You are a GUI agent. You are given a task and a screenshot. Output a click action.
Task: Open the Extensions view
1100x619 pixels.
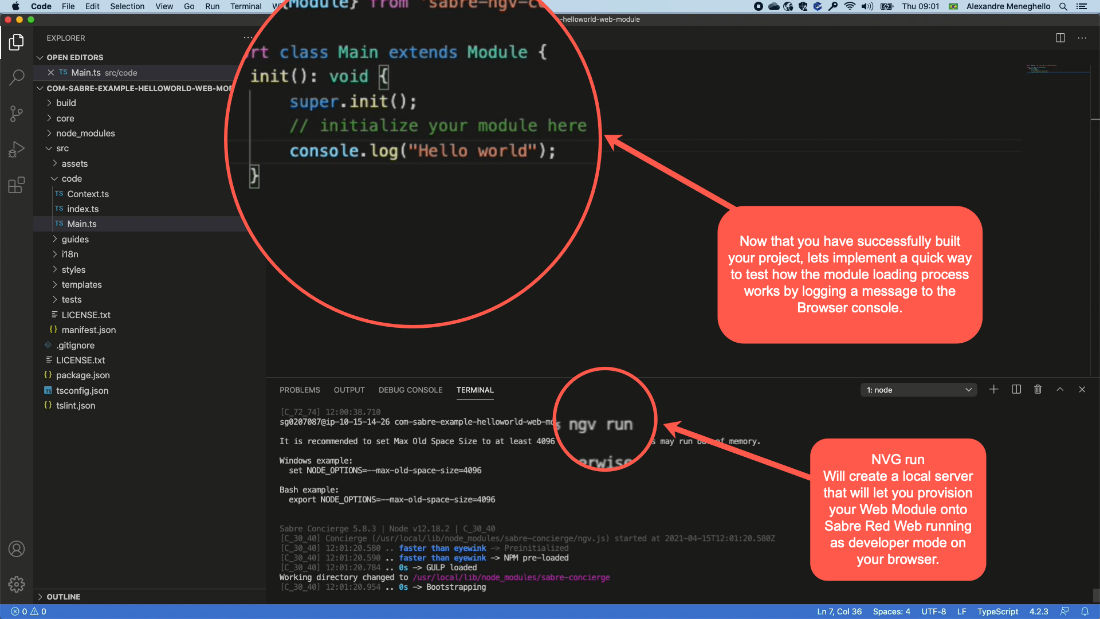(16, 185)
